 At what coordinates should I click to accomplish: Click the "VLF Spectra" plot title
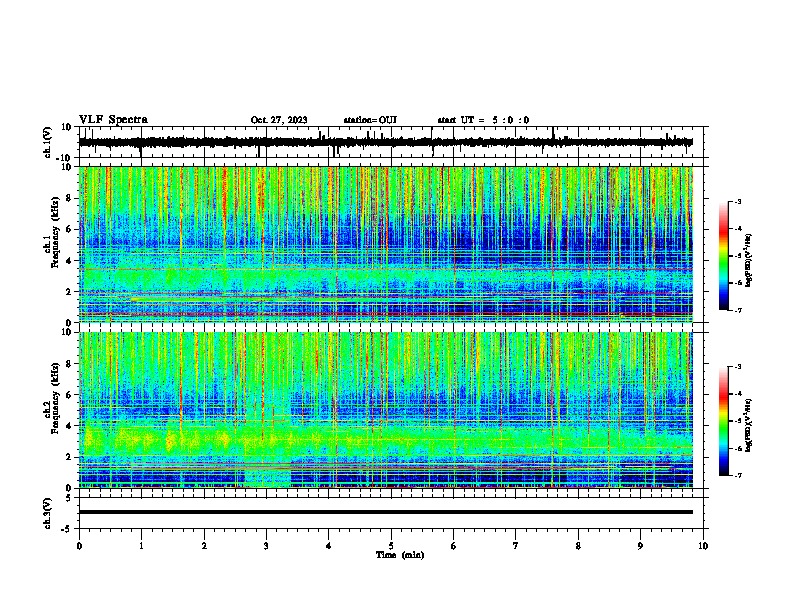pyautogui.click(x=113, y=120)
